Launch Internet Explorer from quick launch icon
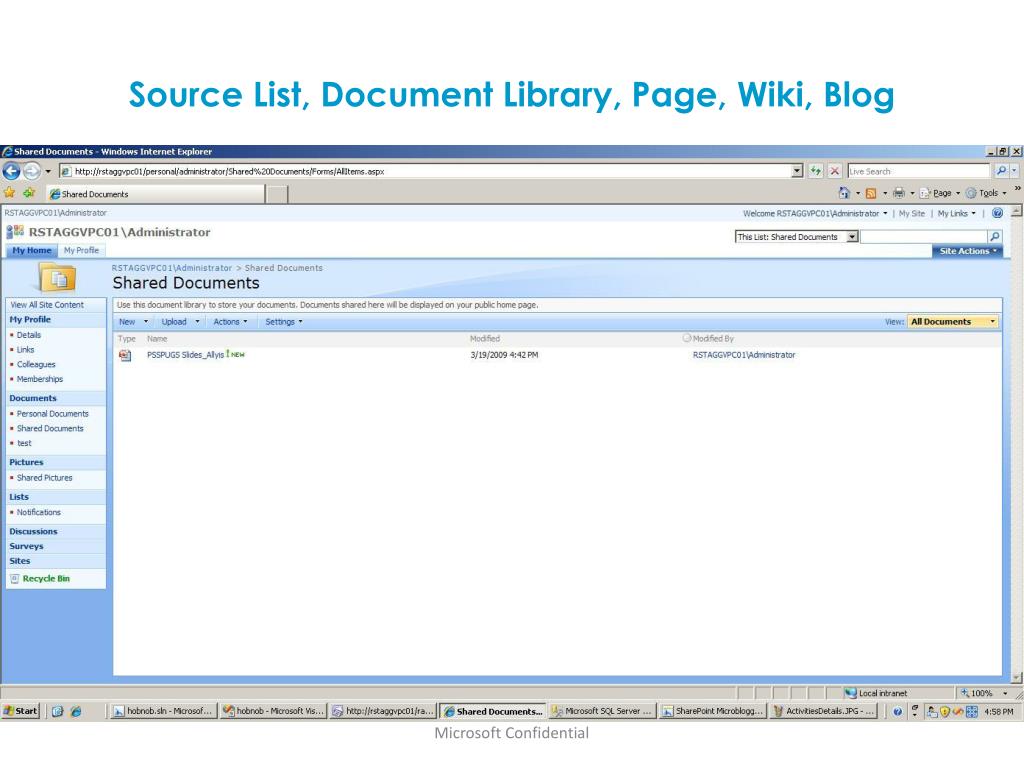Image resolution: width=1024 pixels, height=768 pixels. click(76, 711)
